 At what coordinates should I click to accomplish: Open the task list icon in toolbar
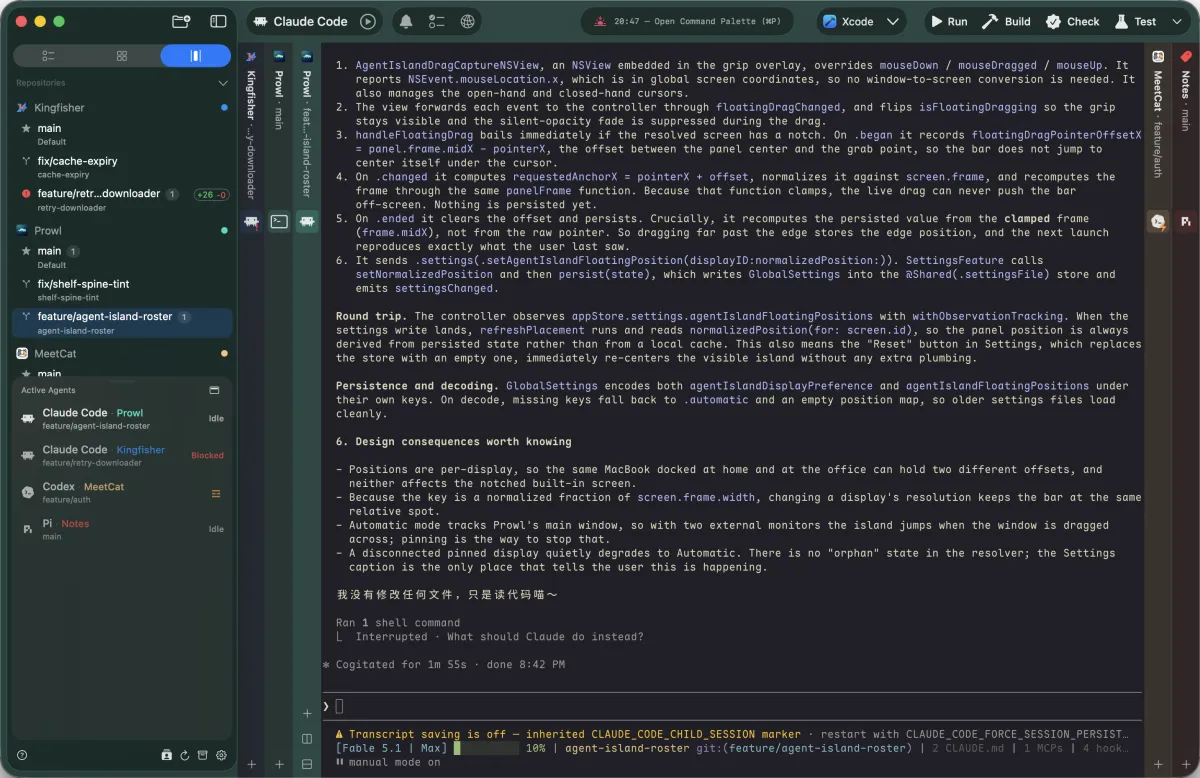(436, 21)
